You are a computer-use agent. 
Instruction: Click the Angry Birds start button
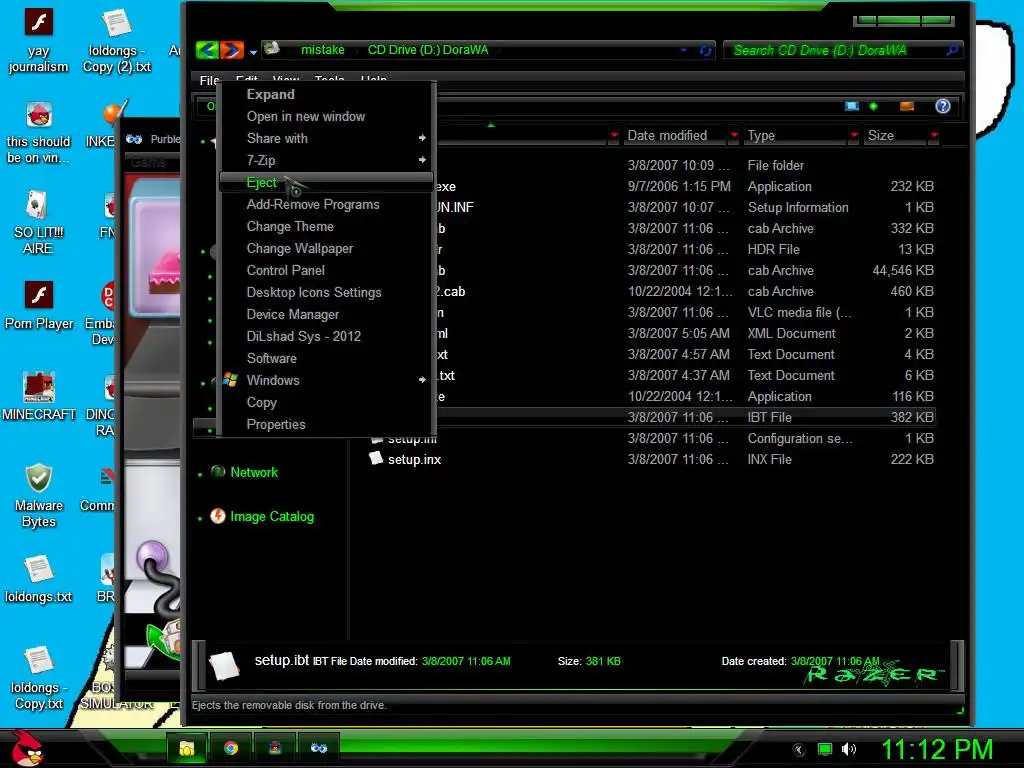28,748
